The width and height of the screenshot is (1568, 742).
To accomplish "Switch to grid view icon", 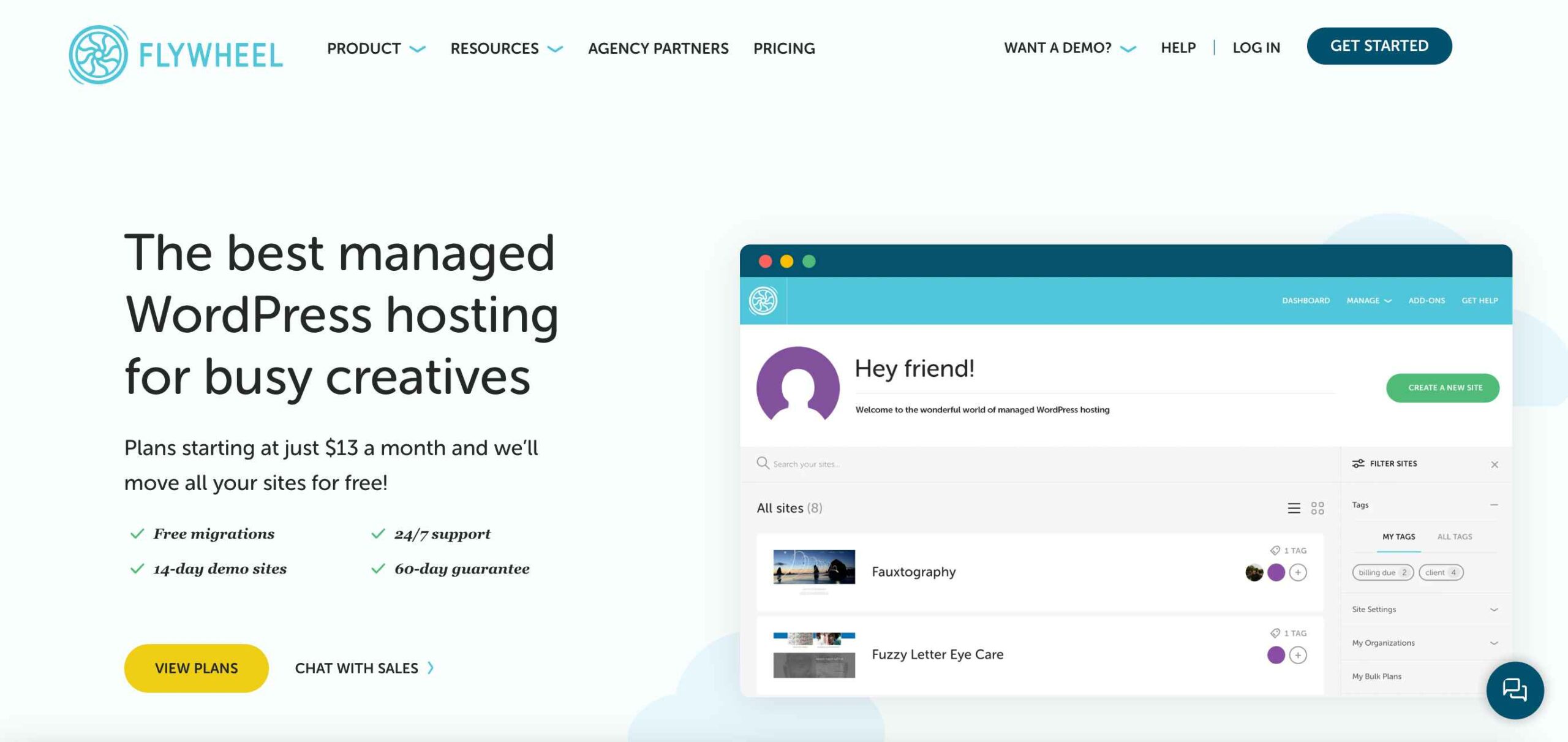I will click(x=1317, y=508).
